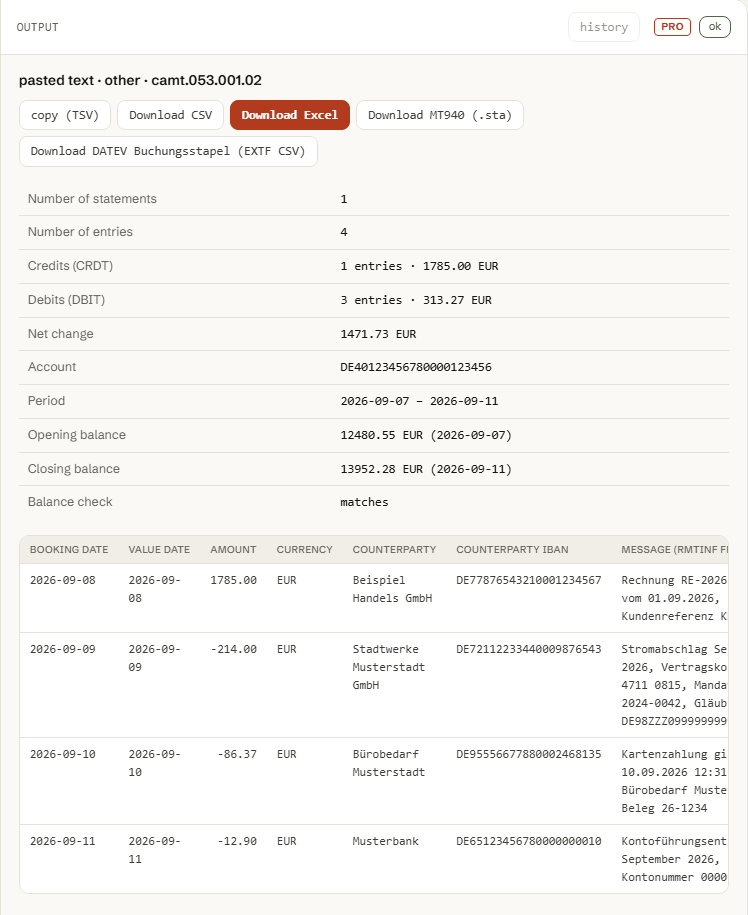Select the amount -12.90 cell

point(237,841)
